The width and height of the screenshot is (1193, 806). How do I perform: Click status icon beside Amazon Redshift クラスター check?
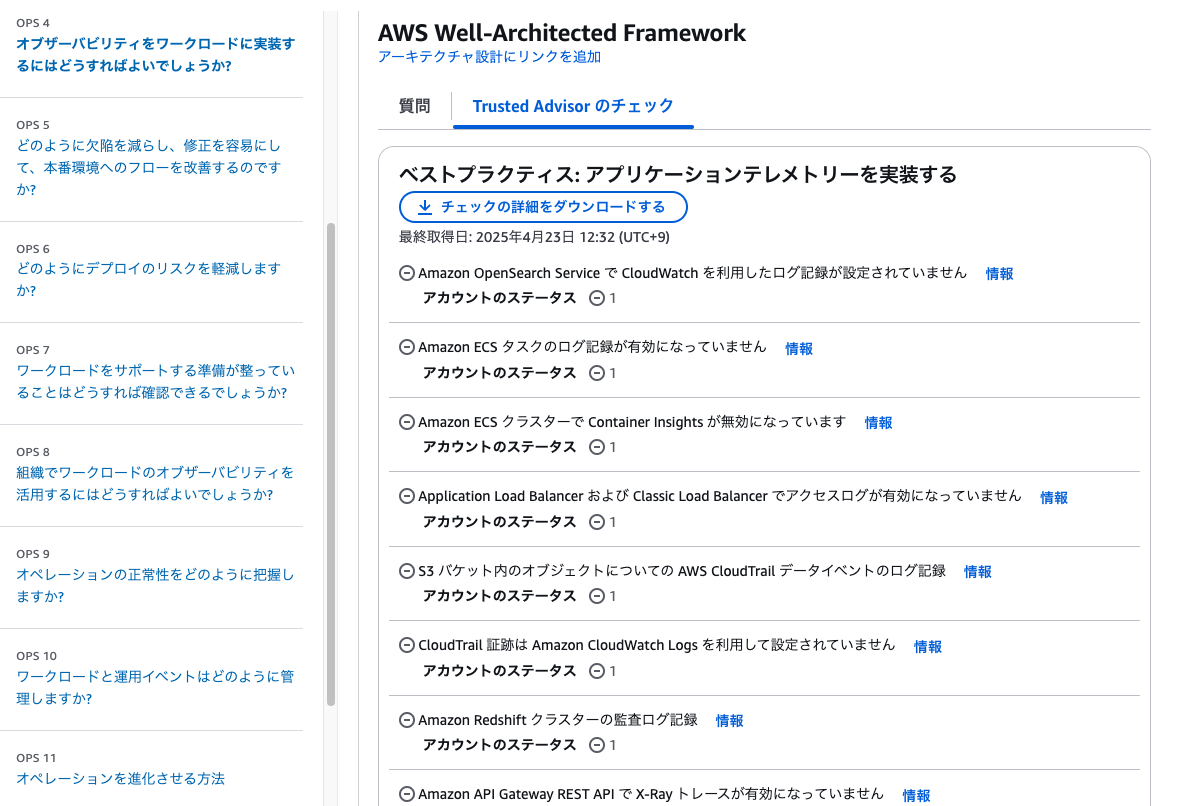[x=407, y=720]
